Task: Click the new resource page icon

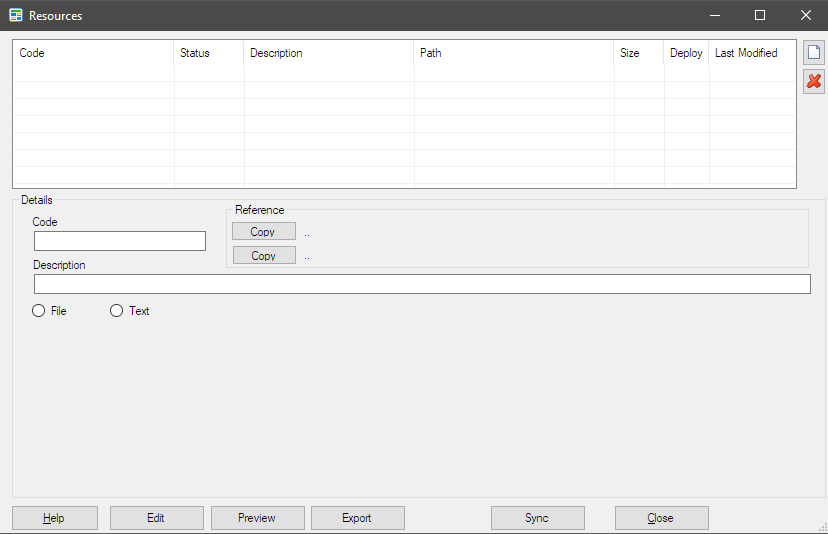Action: pos(814,53)
